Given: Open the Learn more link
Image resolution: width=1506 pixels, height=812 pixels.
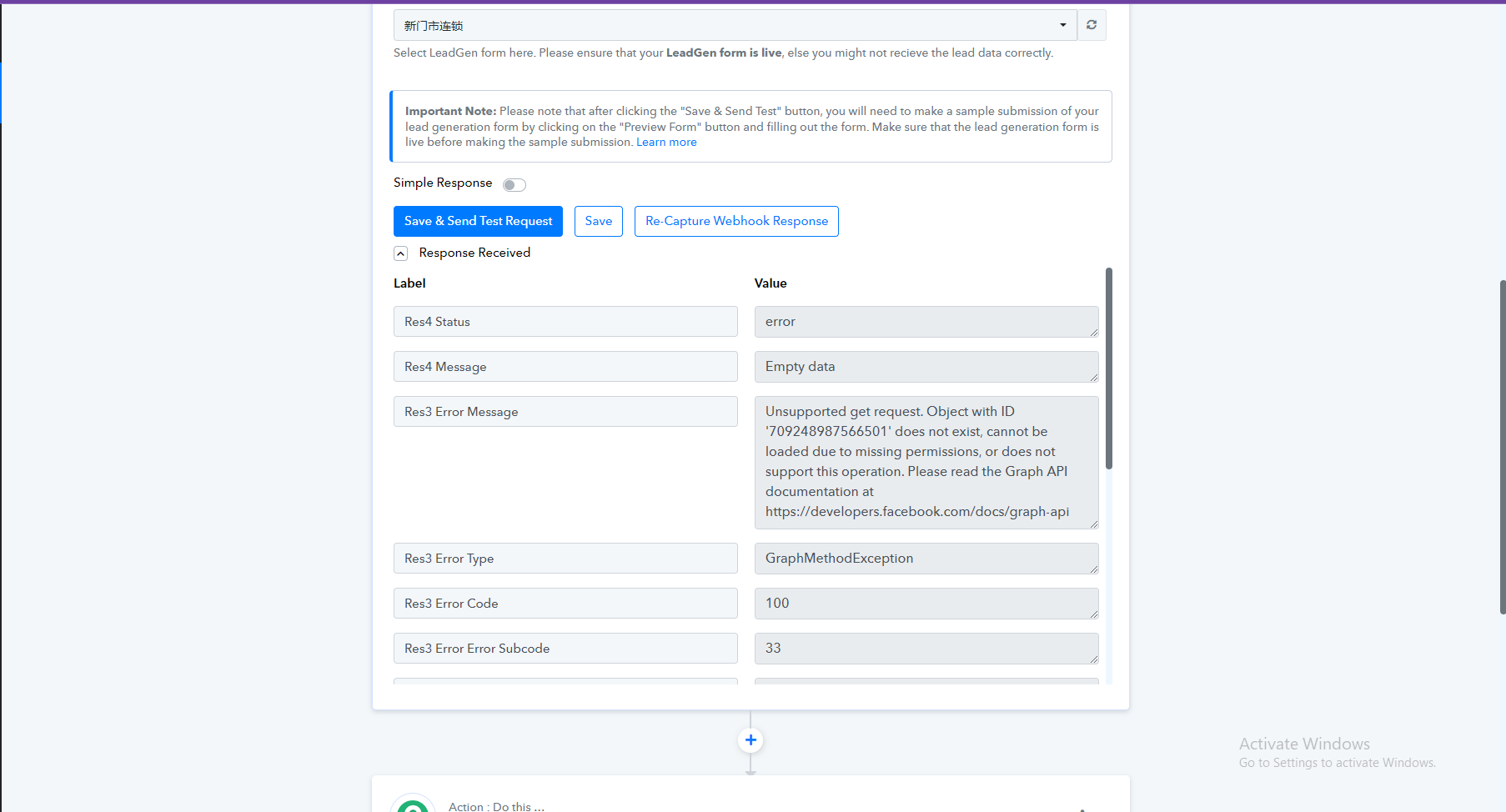Looking at the screenshot, I should [x=666, y=143].
